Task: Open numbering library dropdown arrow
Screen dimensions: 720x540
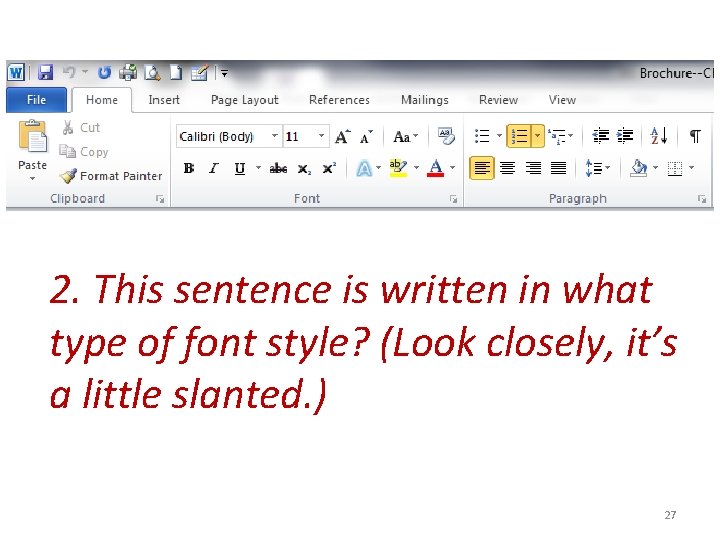Action: pos(538,136)
